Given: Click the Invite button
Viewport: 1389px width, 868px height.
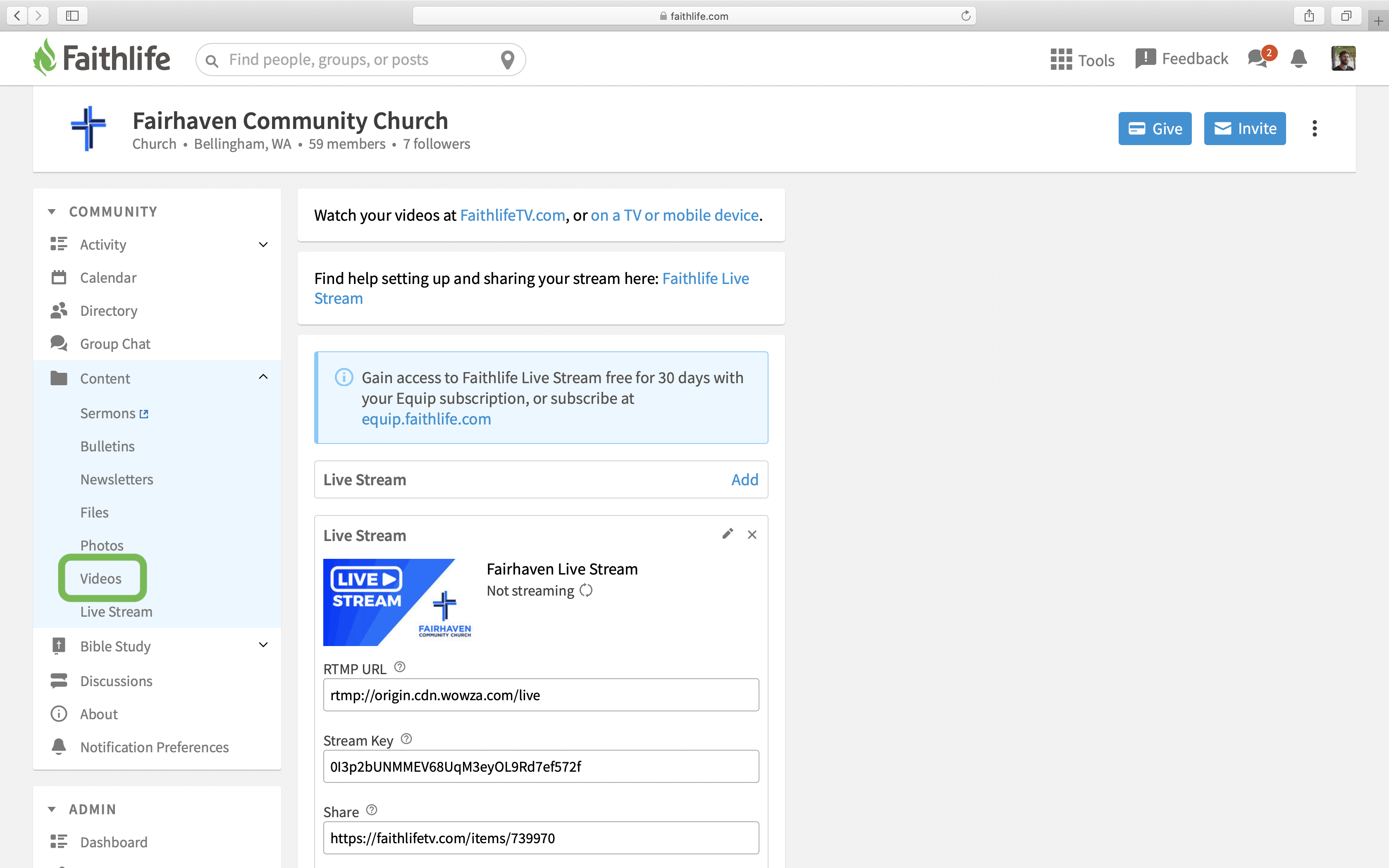Looking at the screenshot, I should [x=1244, y=129].
